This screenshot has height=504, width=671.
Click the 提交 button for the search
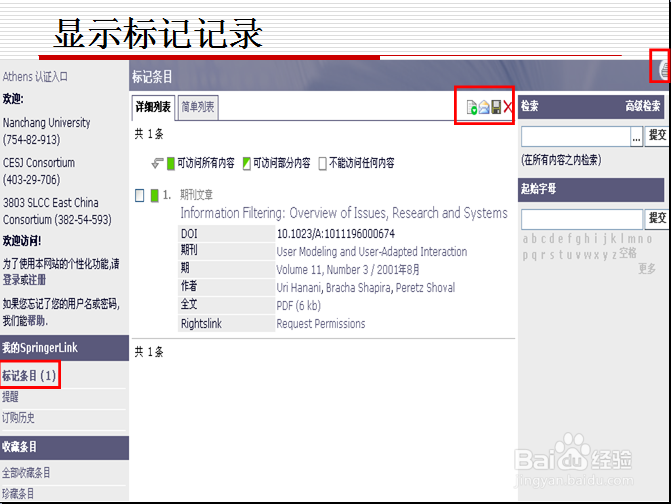click(x=657, y=136)
